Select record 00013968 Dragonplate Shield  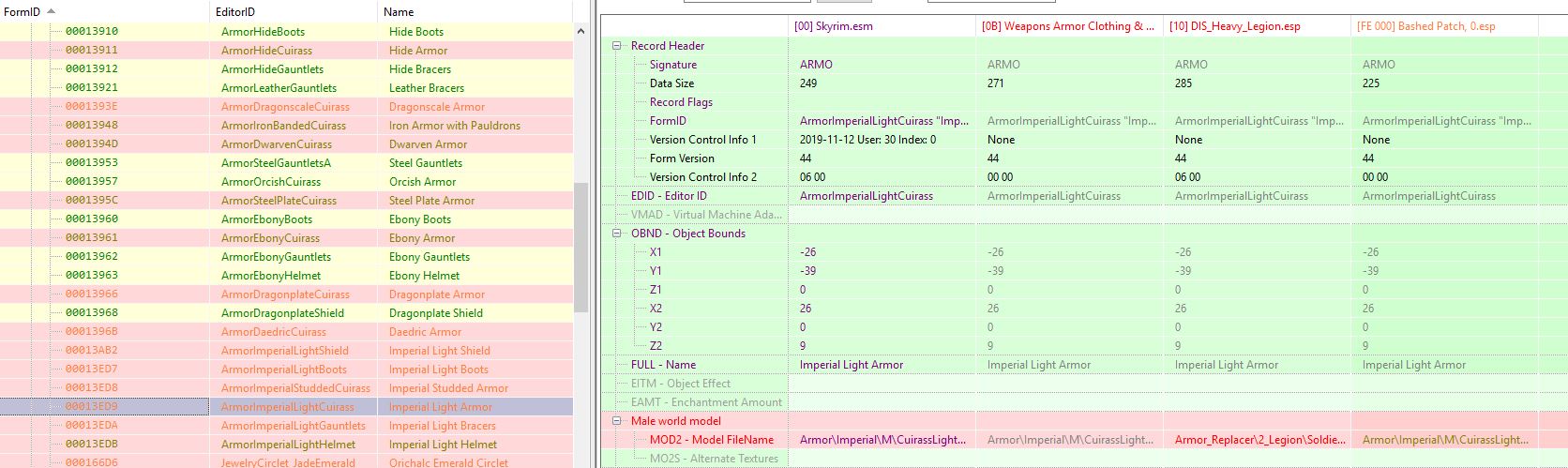pos(286,312)
